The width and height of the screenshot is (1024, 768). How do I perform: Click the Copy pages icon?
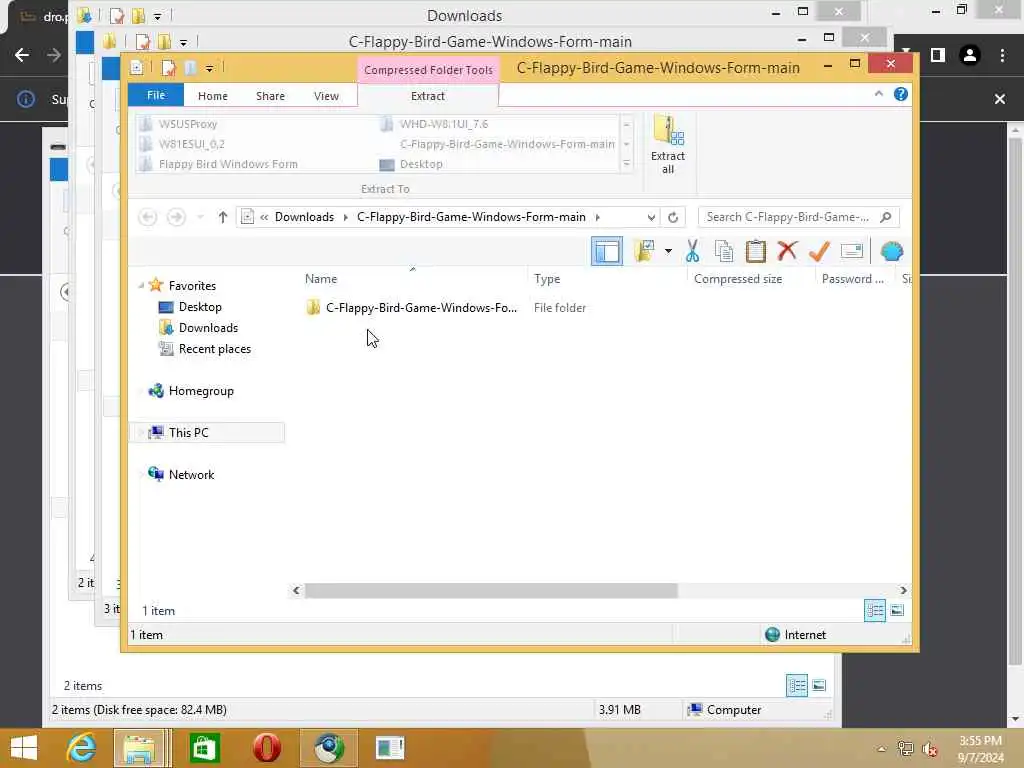(x=724, y=251)
